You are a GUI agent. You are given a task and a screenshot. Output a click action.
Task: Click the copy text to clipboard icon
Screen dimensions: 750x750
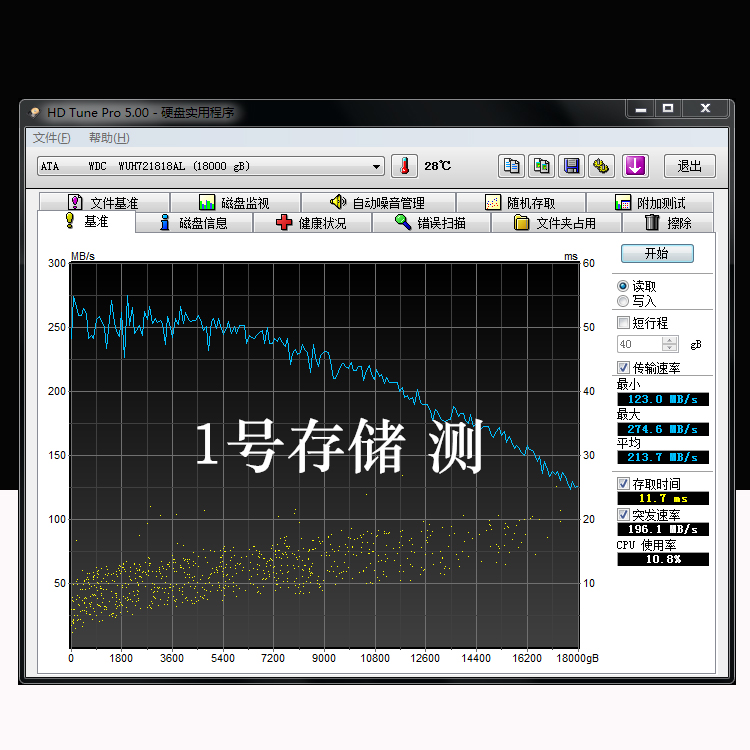tap(511, 166)
